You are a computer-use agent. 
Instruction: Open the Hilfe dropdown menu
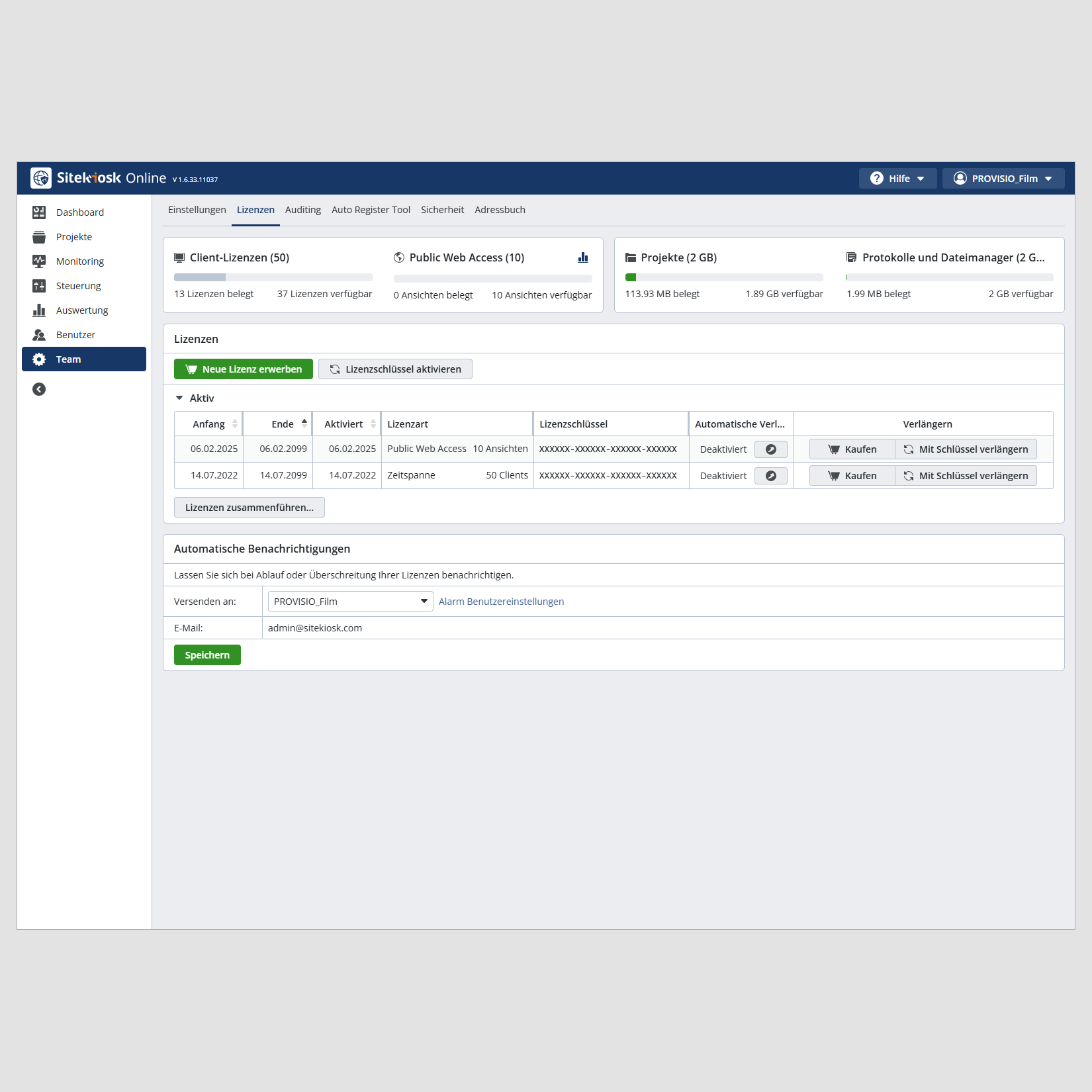(x=897, y=179)
